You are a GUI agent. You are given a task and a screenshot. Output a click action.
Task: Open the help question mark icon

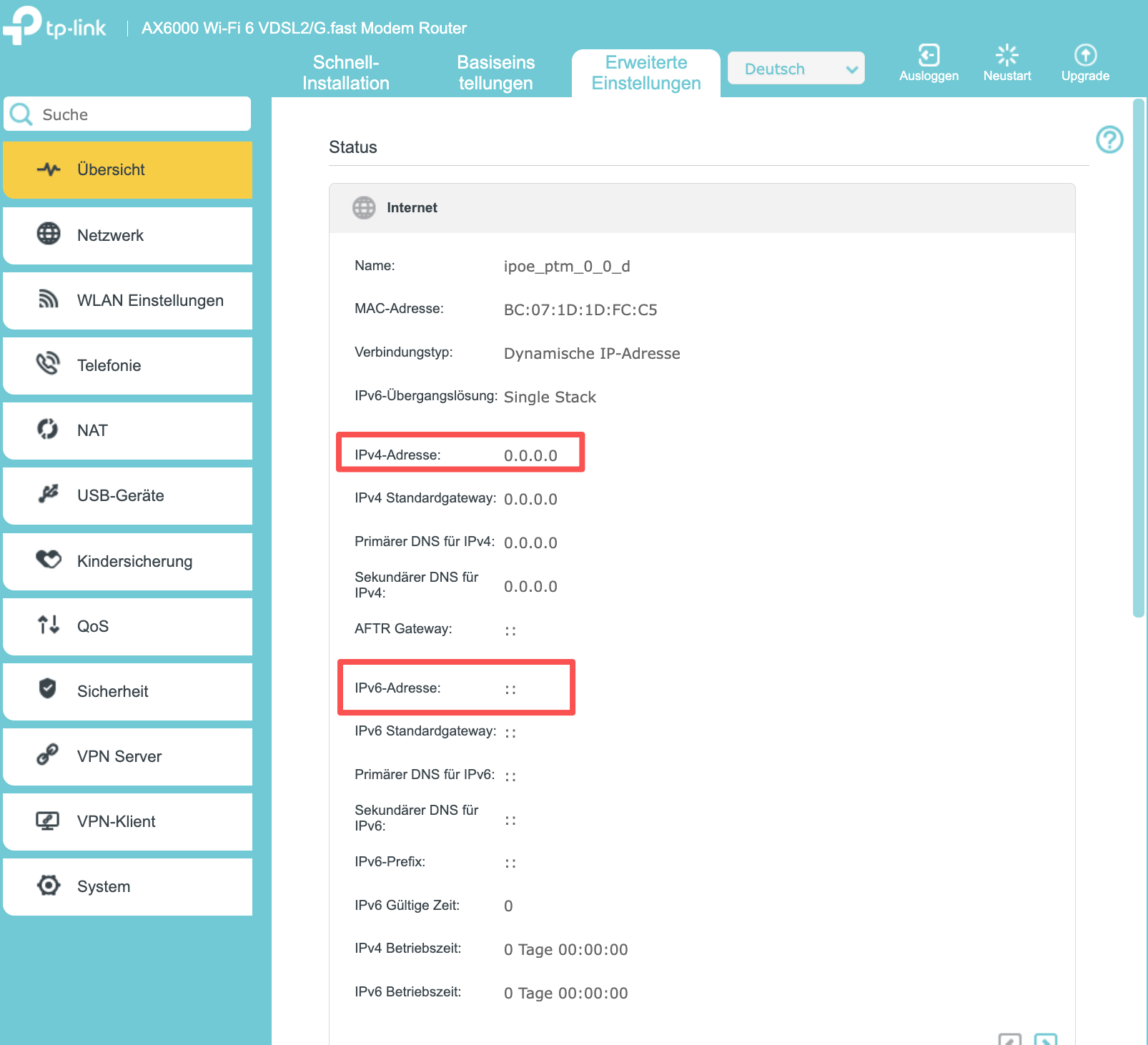pos(1109,139)
